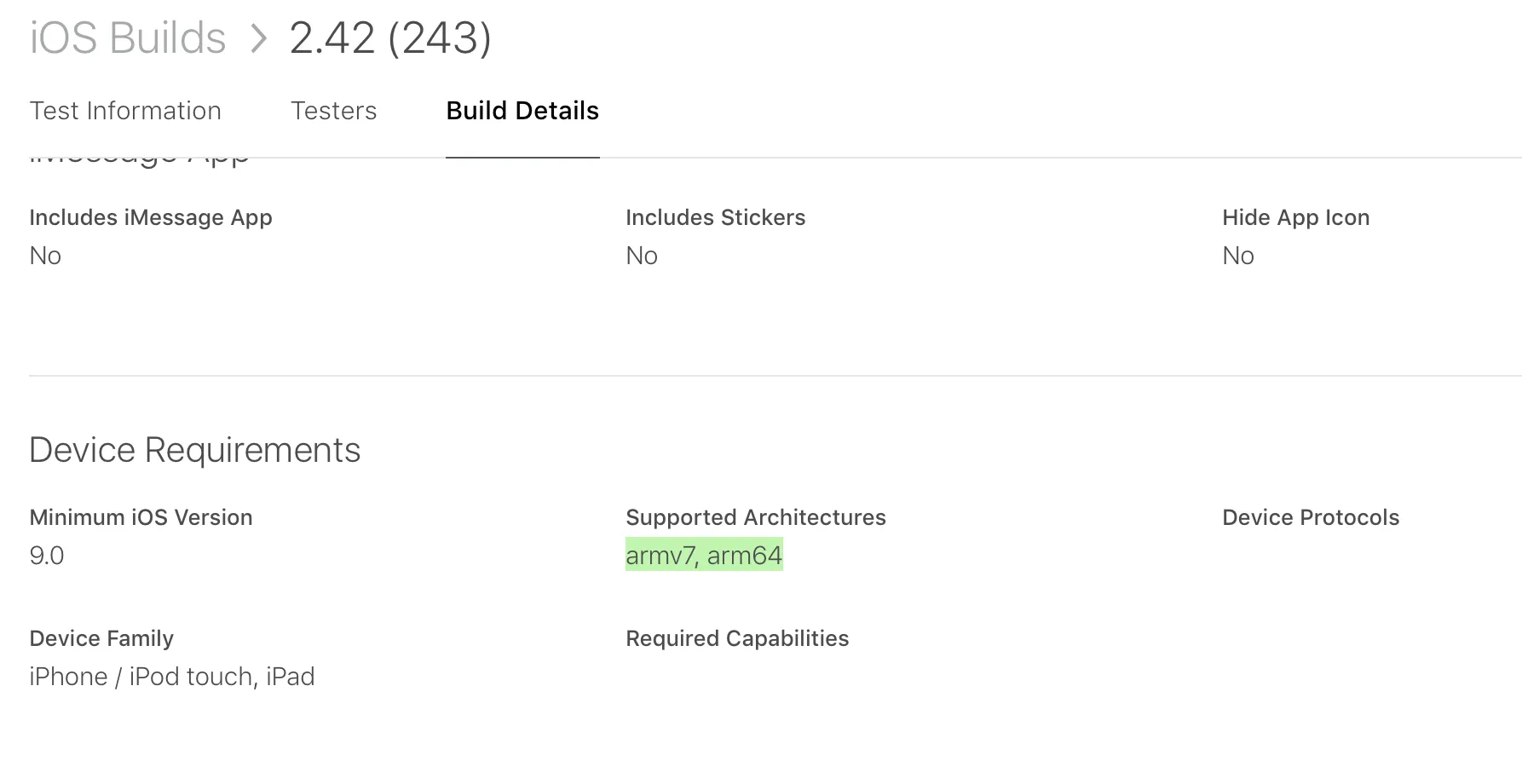Click the Includes iMessage App label

151,217
